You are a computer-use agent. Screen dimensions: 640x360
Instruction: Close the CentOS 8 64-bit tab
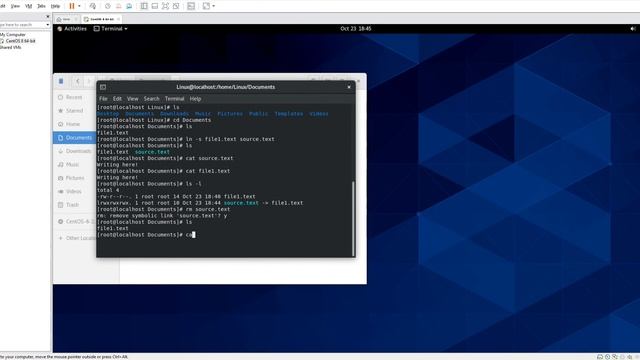coord(118,19)
